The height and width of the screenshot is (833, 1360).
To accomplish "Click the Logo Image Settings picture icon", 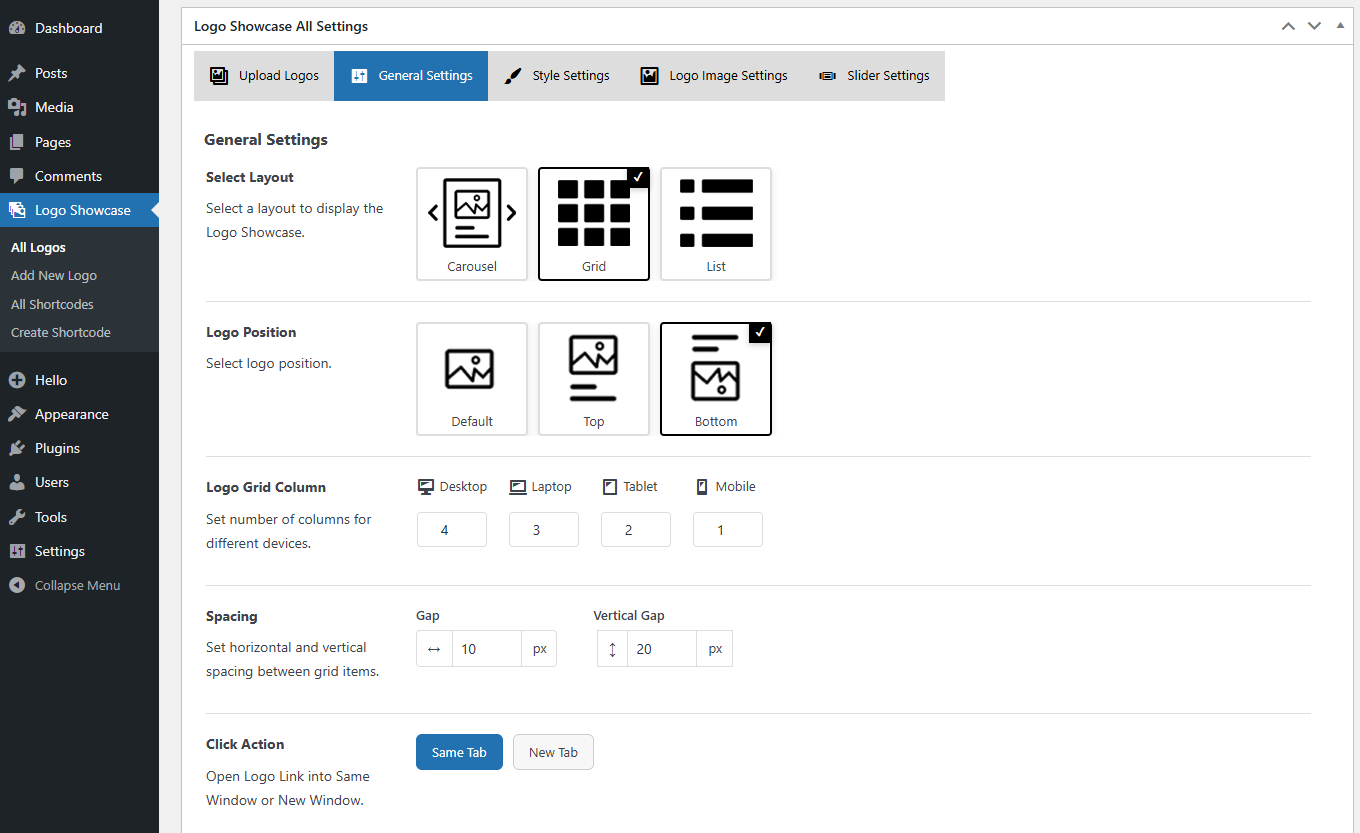I will coord(650,75).
